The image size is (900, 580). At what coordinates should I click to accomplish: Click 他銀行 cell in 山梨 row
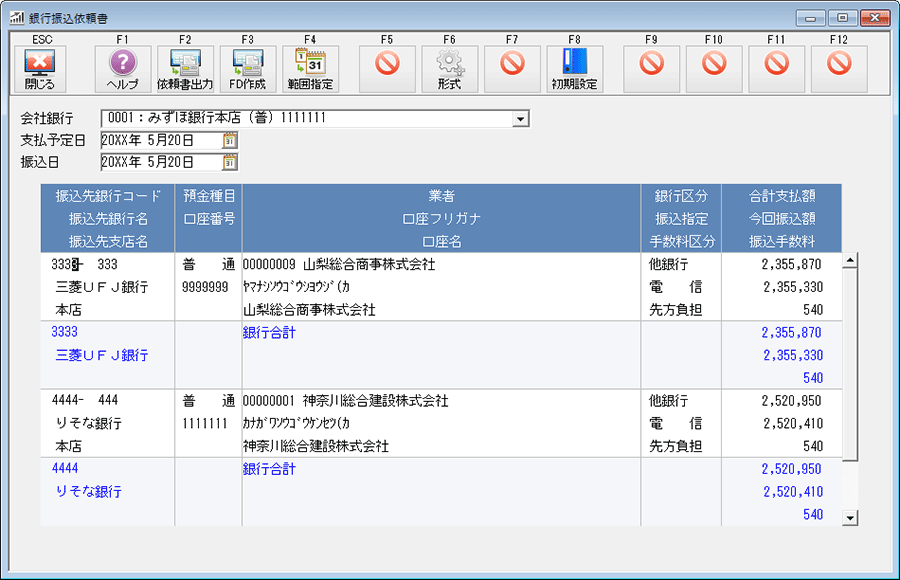click(668, 264)
